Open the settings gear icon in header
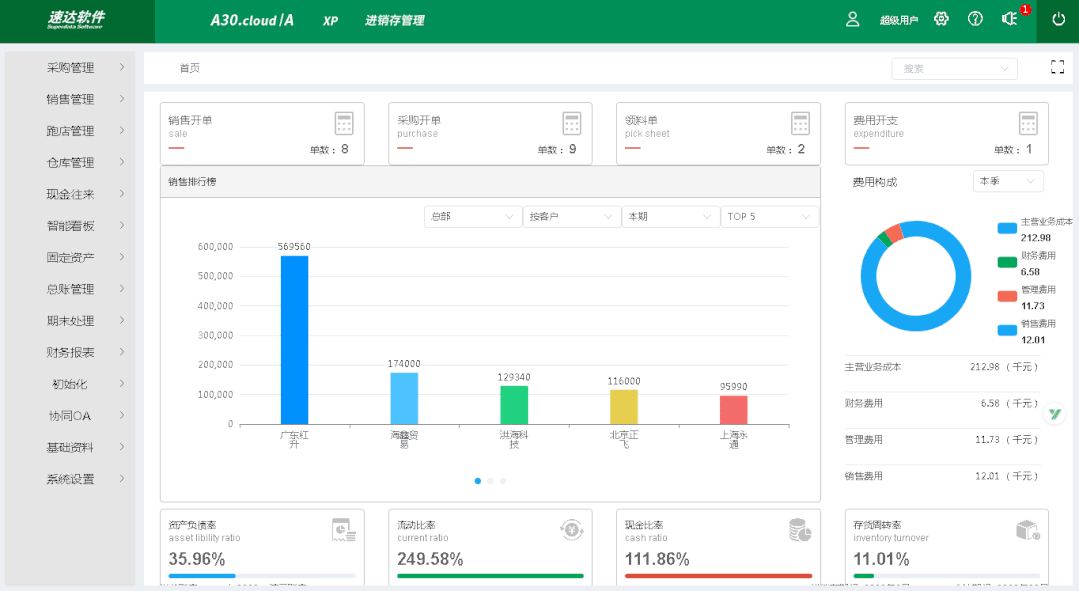The width and height of the screenshot is (1079, 591). (941, 19)
